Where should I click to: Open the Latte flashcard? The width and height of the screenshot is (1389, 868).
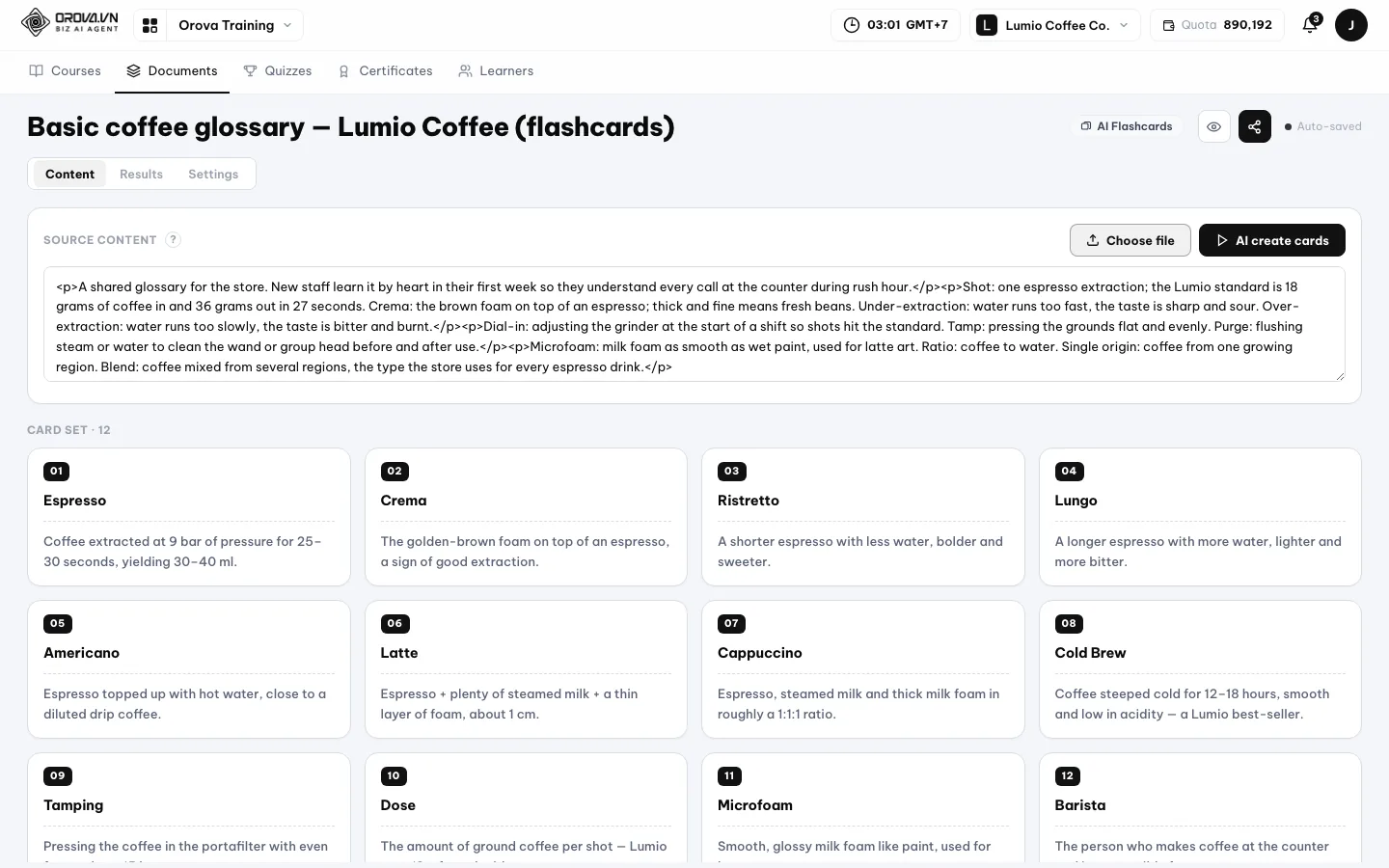[526, 669]
